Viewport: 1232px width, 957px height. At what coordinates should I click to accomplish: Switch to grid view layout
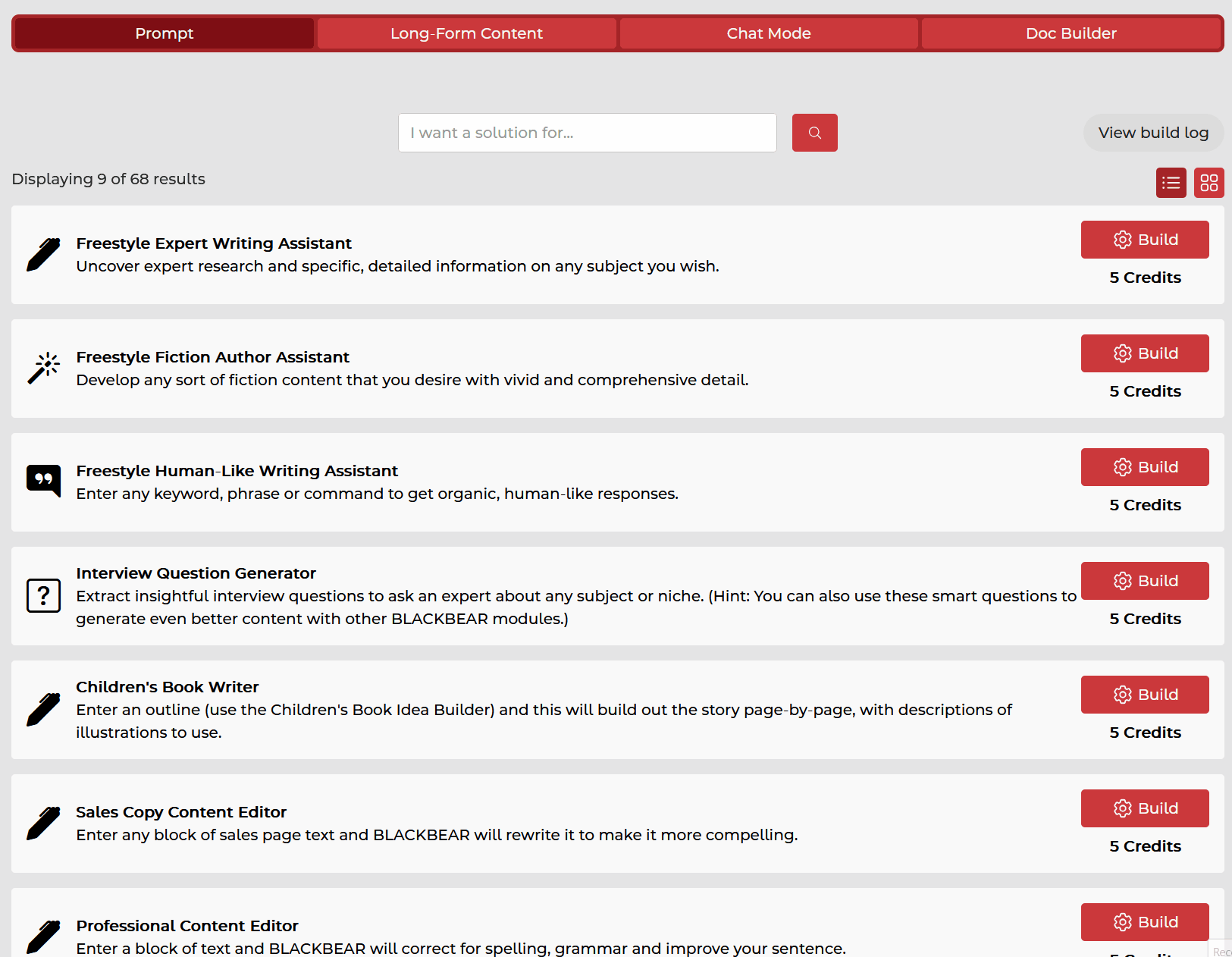[1208, 183]
